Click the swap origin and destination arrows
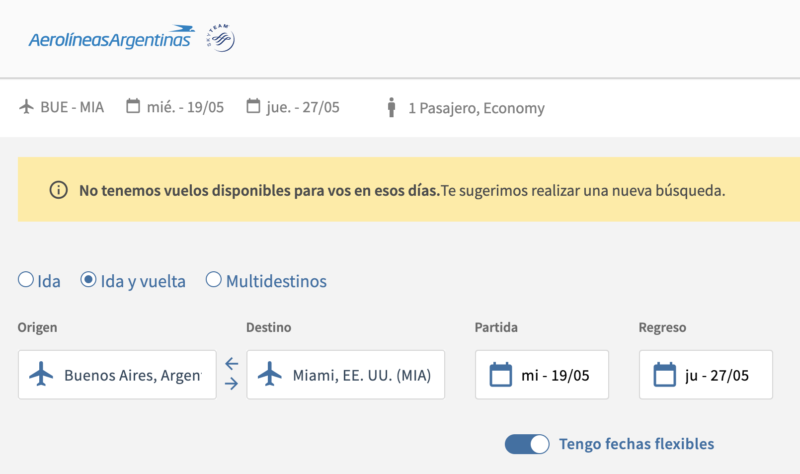 pyautogui.click(x=231, y=374)
